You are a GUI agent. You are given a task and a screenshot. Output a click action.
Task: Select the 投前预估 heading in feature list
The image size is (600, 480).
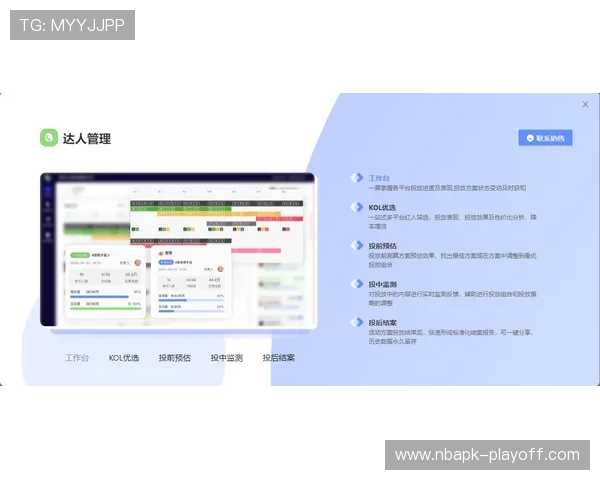click(x=382, y=246)
